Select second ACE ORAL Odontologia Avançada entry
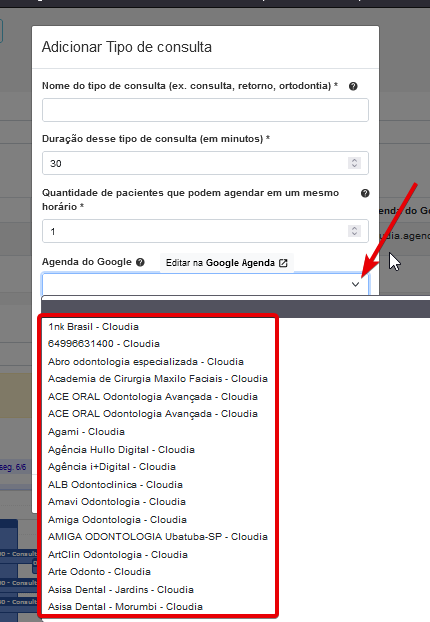The height and width of the screenshot is (622, 430). click(x=153, y=414)
